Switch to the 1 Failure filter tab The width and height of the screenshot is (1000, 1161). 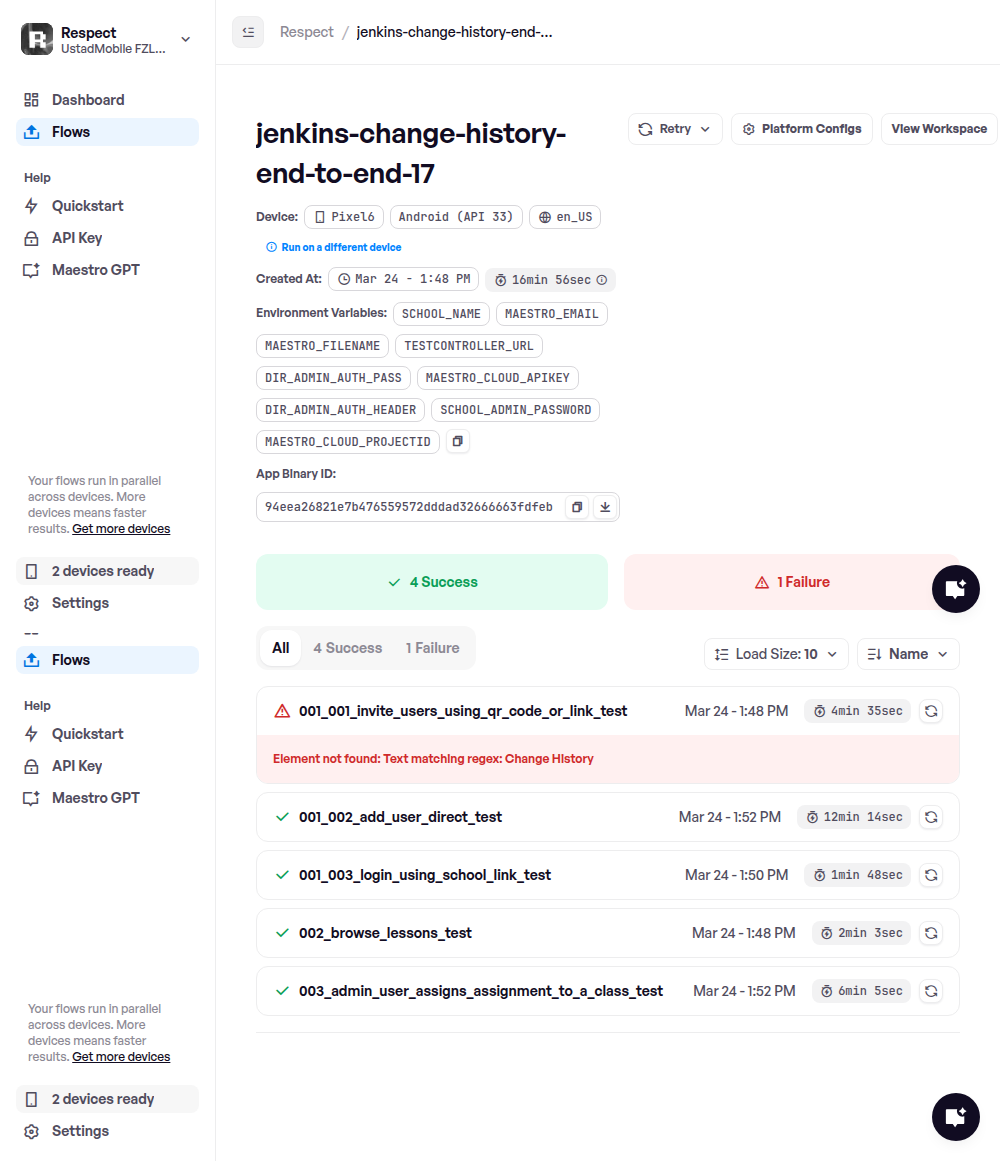coord(432,648)
